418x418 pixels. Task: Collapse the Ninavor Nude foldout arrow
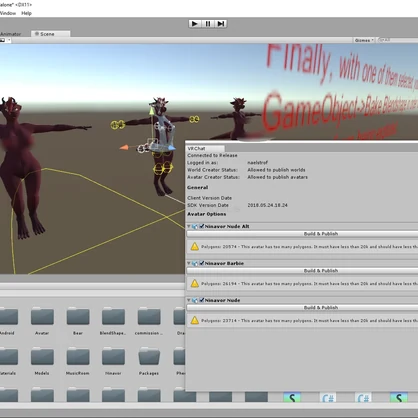point(189,300)
